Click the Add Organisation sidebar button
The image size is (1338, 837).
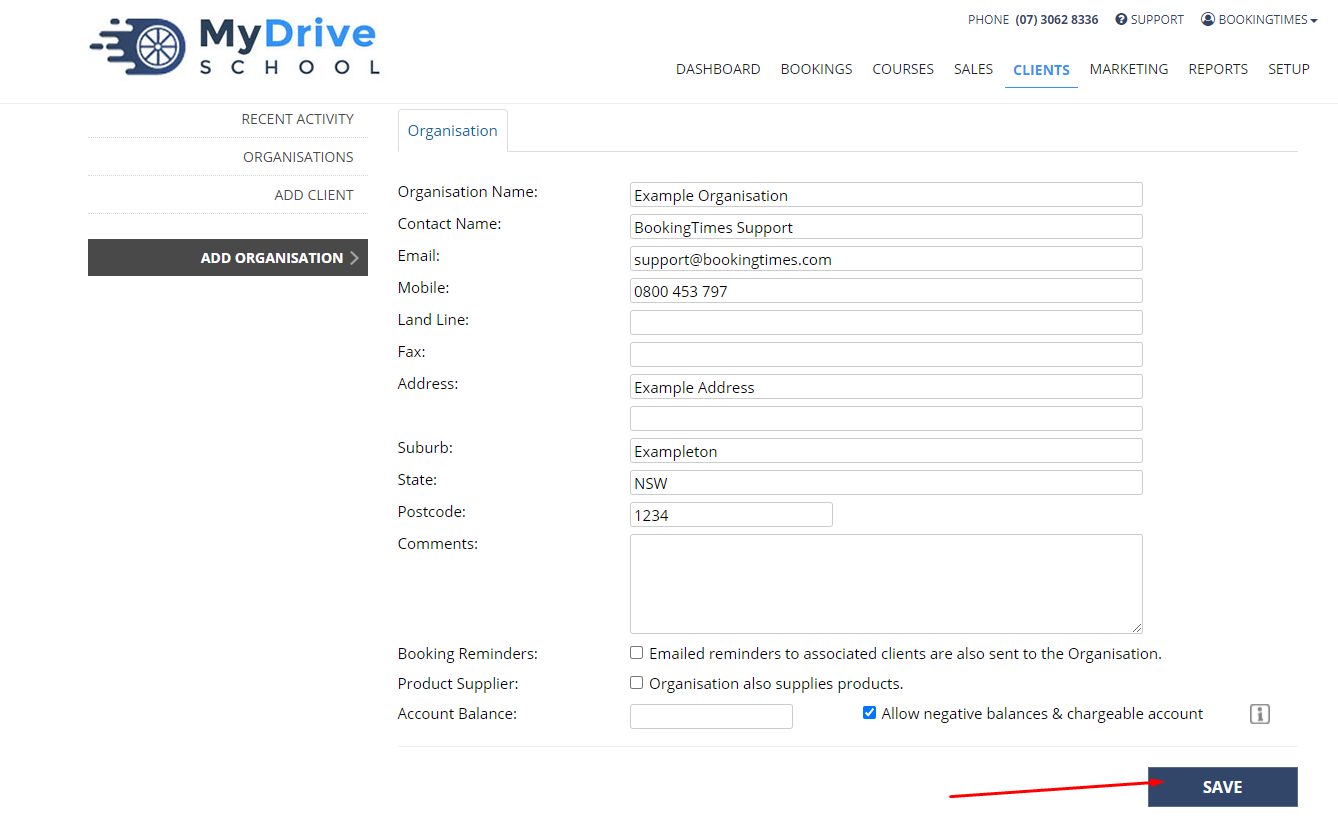coord(228,258)
